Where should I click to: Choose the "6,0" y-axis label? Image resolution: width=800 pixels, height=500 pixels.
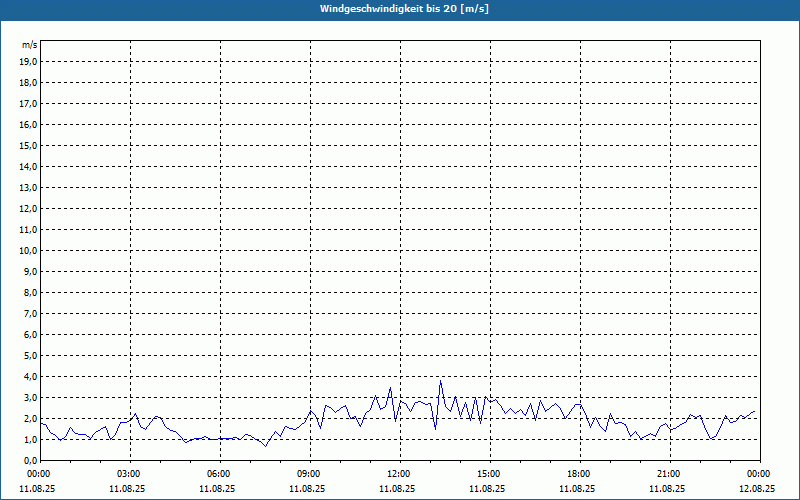pyautogui.click(x=31, y=335)
